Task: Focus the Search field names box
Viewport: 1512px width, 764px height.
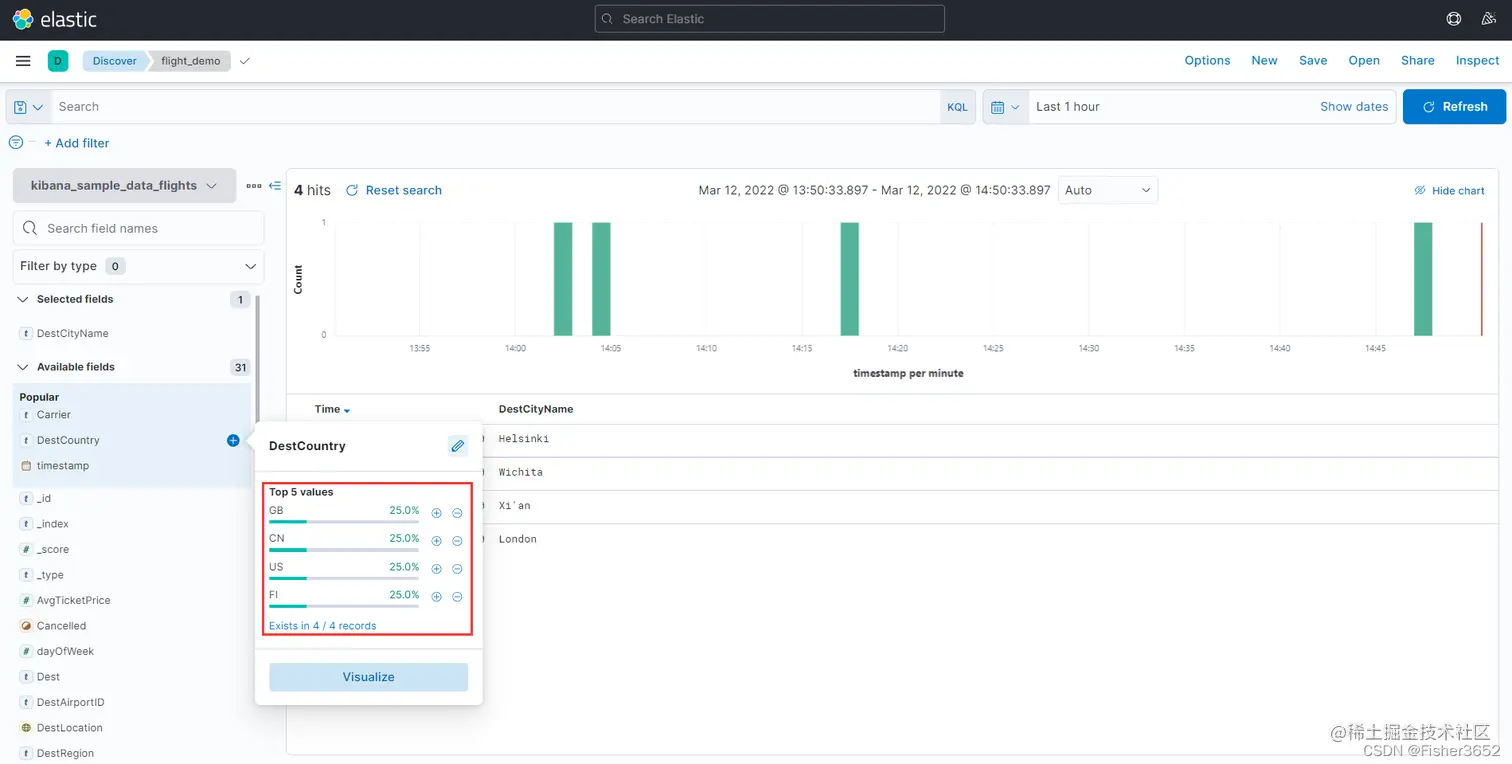Action: (139, 228)
